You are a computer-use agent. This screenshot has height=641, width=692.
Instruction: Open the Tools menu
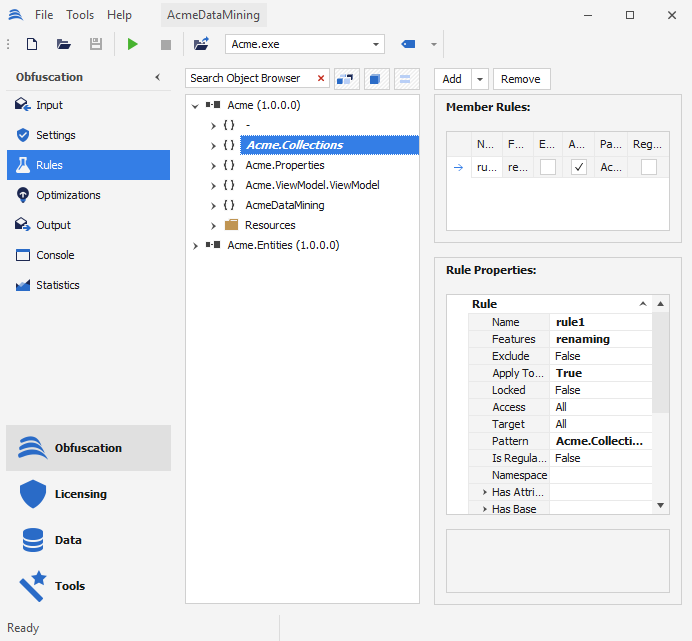point(80,15)
